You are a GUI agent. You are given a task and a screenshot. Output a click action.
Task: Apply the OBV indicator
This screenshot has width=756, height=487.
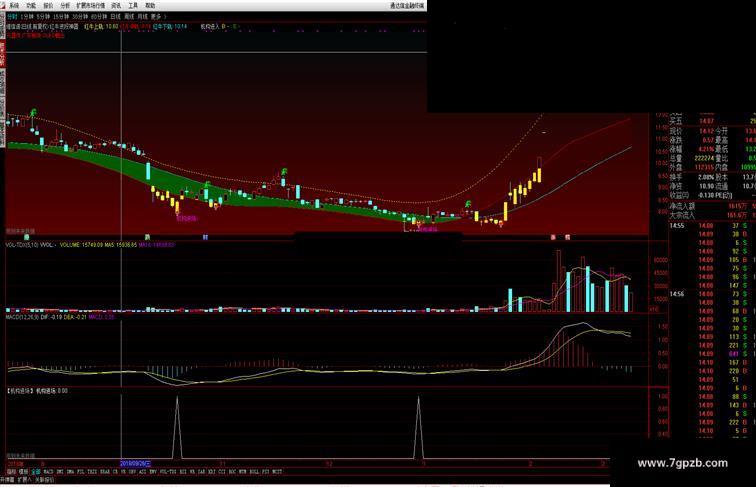pyautogui.click(x=132, y=472)
